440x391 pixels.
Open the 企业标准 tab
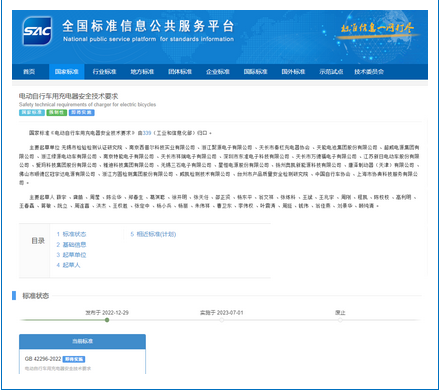[218, 72]
